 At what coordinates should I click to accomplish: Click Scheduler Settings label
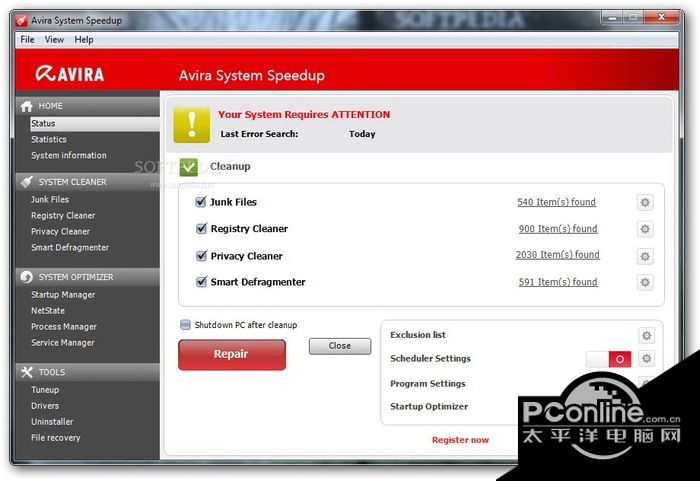430,359
